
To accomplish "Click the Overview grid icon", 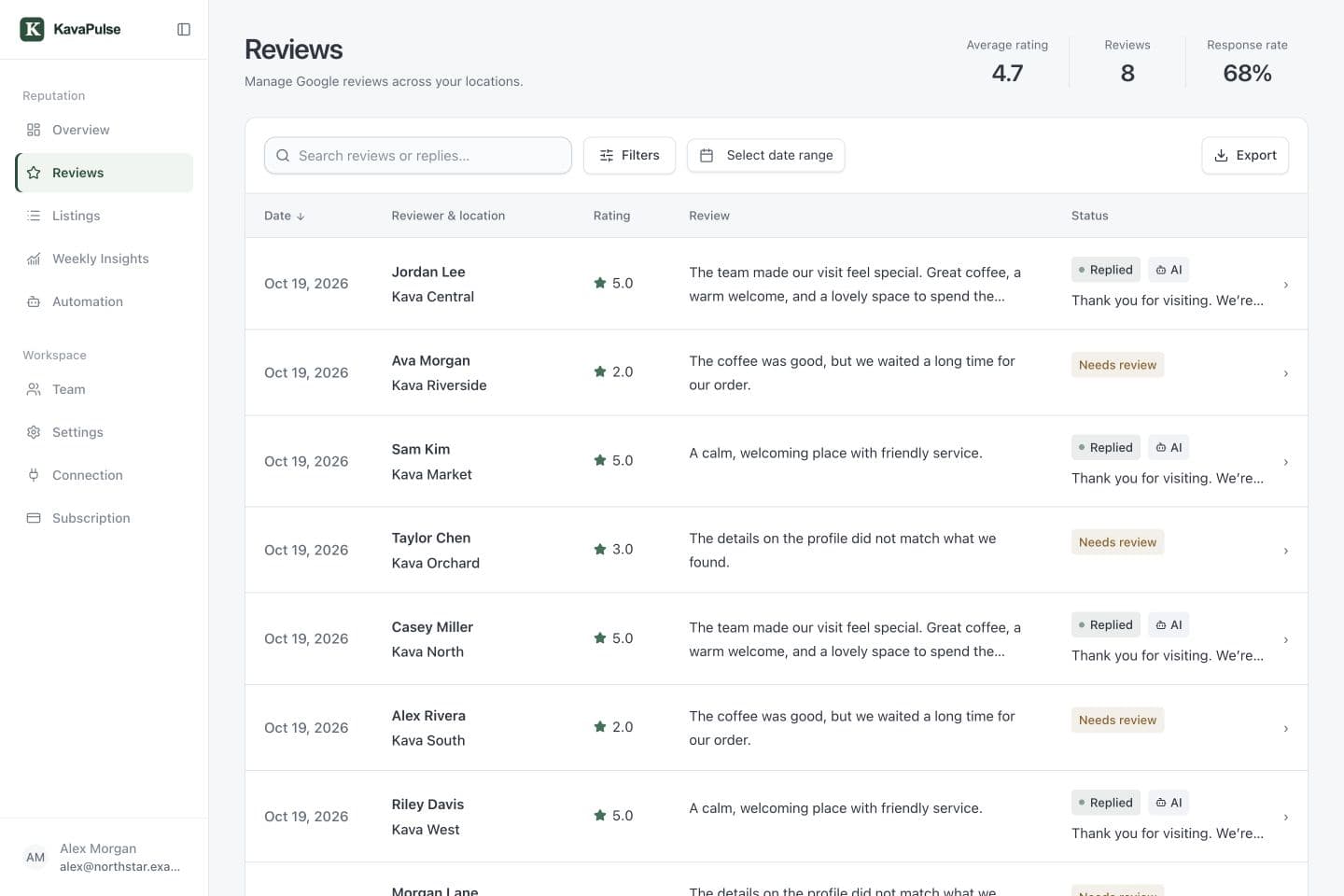I will pos(34,130).
